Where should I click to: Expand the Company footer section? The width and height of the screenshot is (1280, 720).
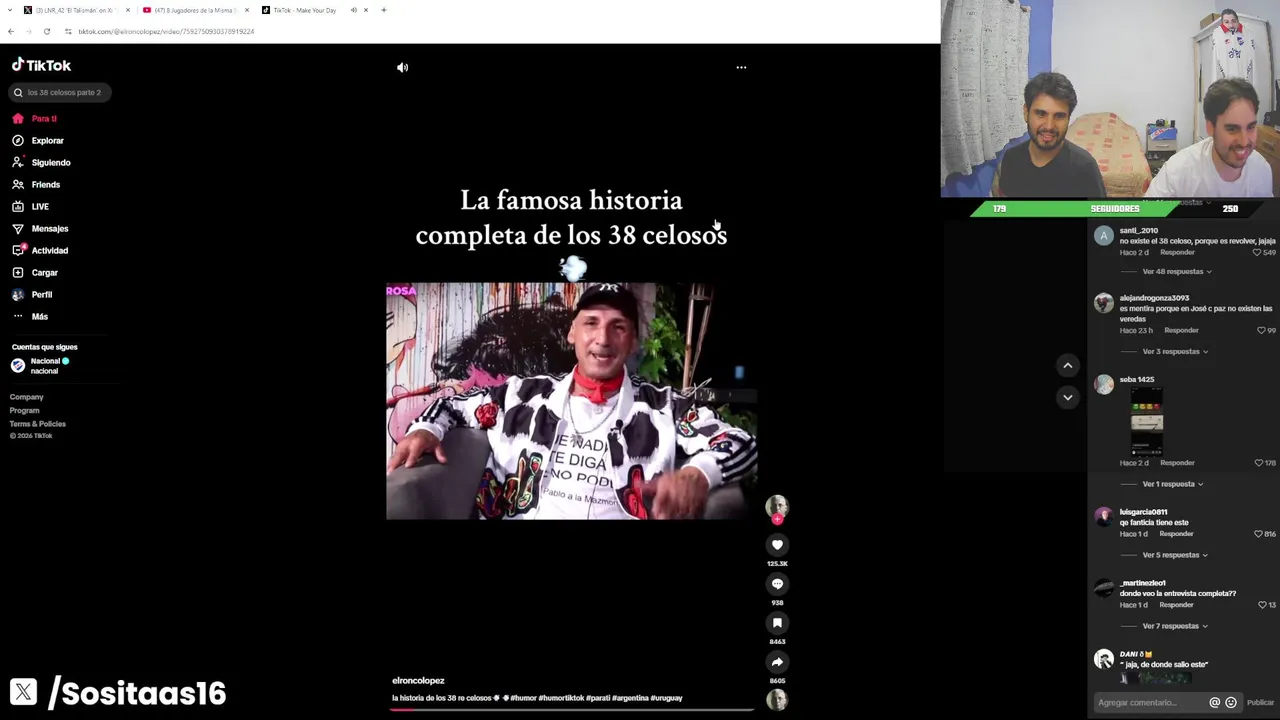pos(27,397)
